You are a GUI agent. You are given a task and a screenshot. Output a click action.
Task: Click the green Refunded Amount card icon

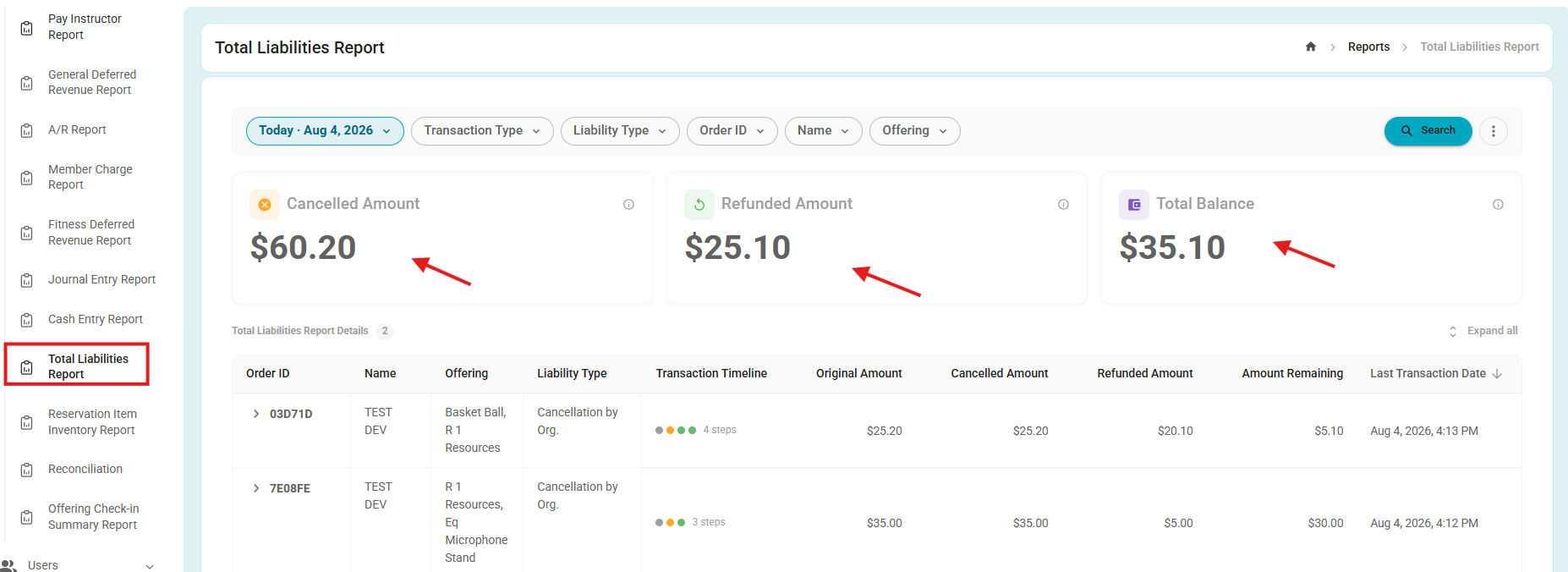[699, 205]
